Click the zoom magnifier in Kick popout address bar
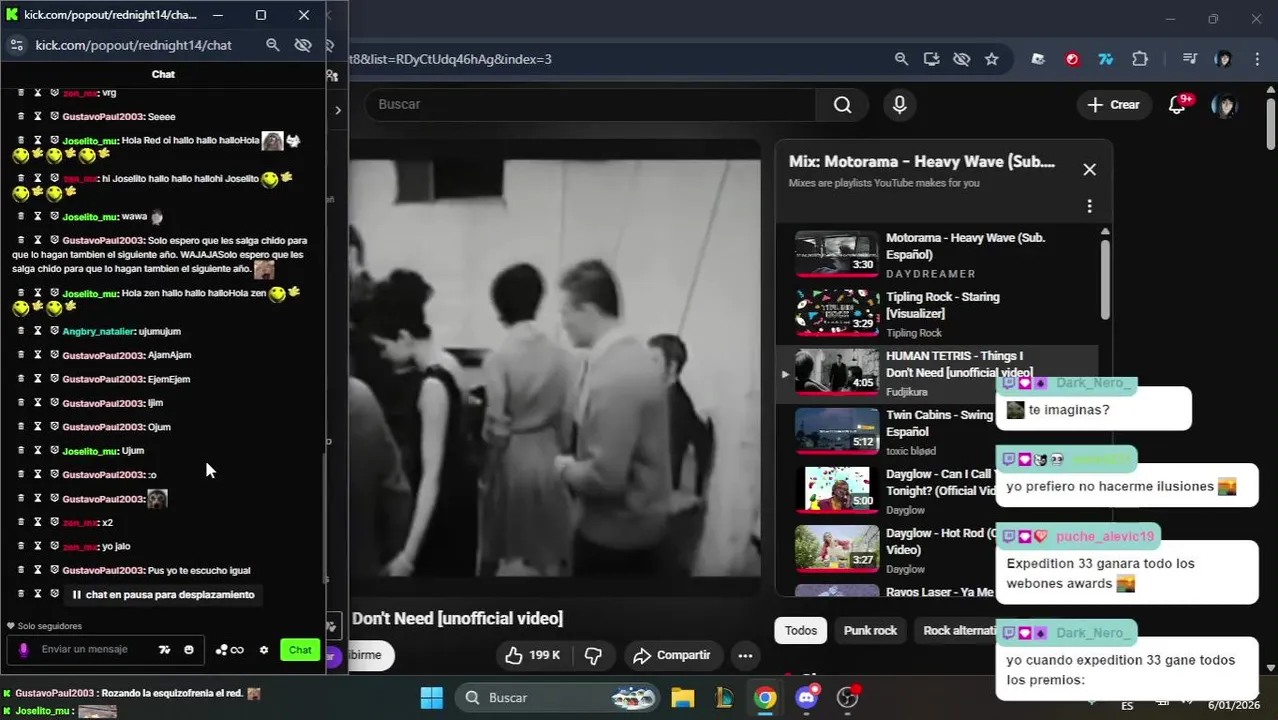The image size is (1278, 720). point(272,45)
